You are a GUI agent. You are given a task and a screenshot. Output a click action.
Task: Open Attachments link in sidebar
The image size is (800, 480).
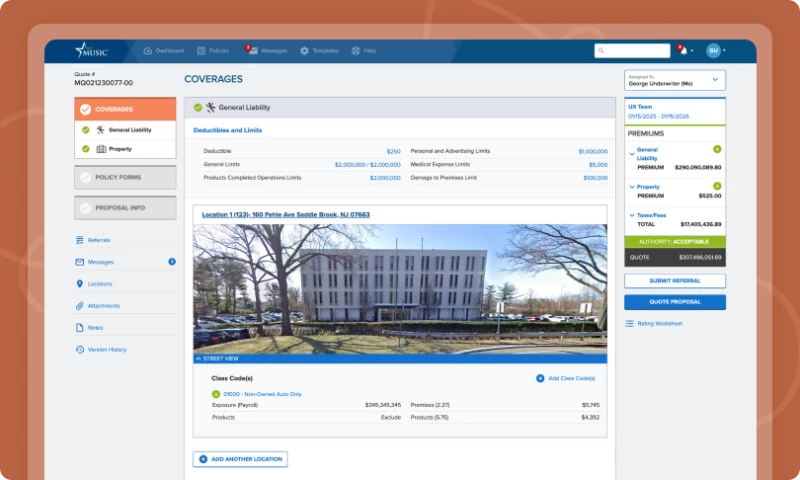(x=104, y=306)
